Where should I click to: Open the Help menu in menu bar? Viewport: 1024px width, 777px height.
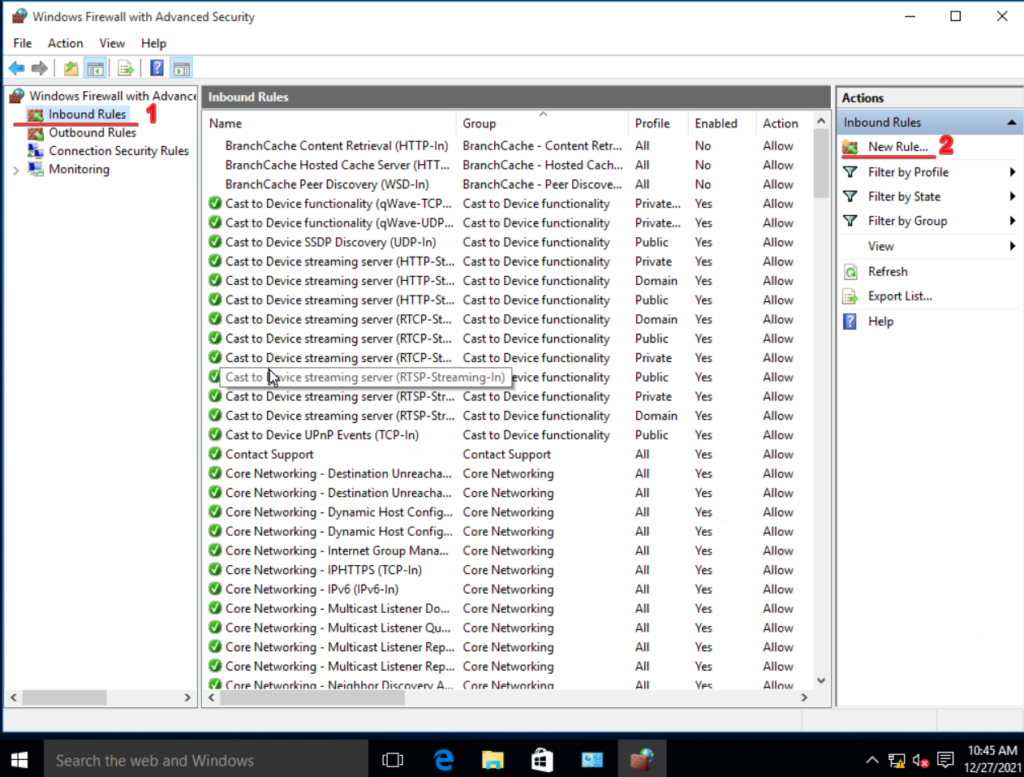(153, 43)
